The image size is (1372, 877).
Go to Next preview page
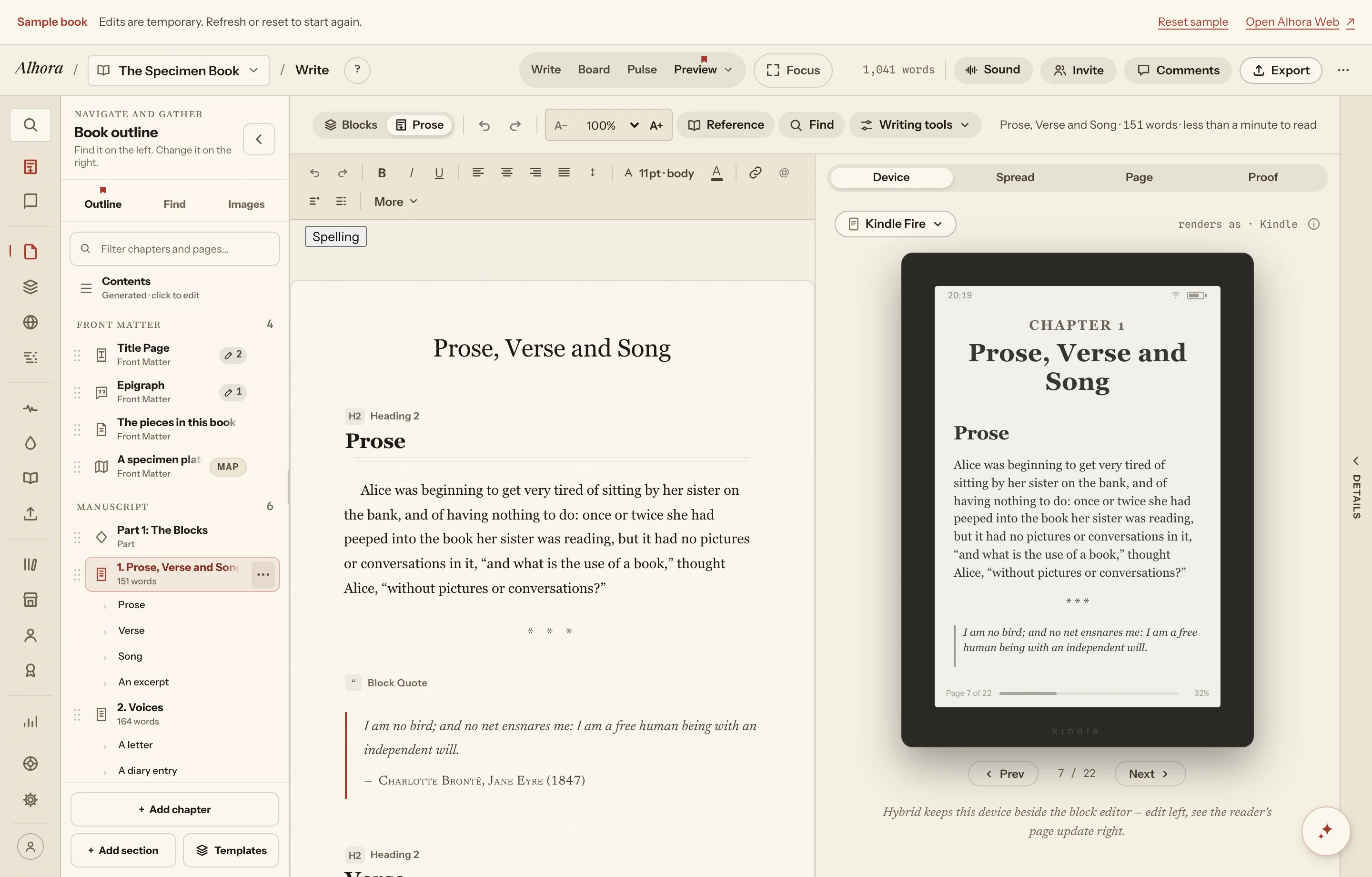click(1149, 774)
